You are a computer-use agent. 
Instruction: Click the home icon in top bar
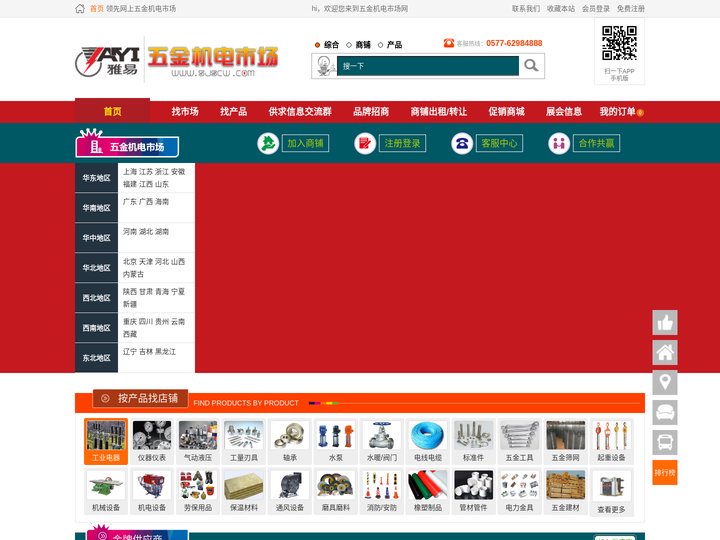pos(80,9)
